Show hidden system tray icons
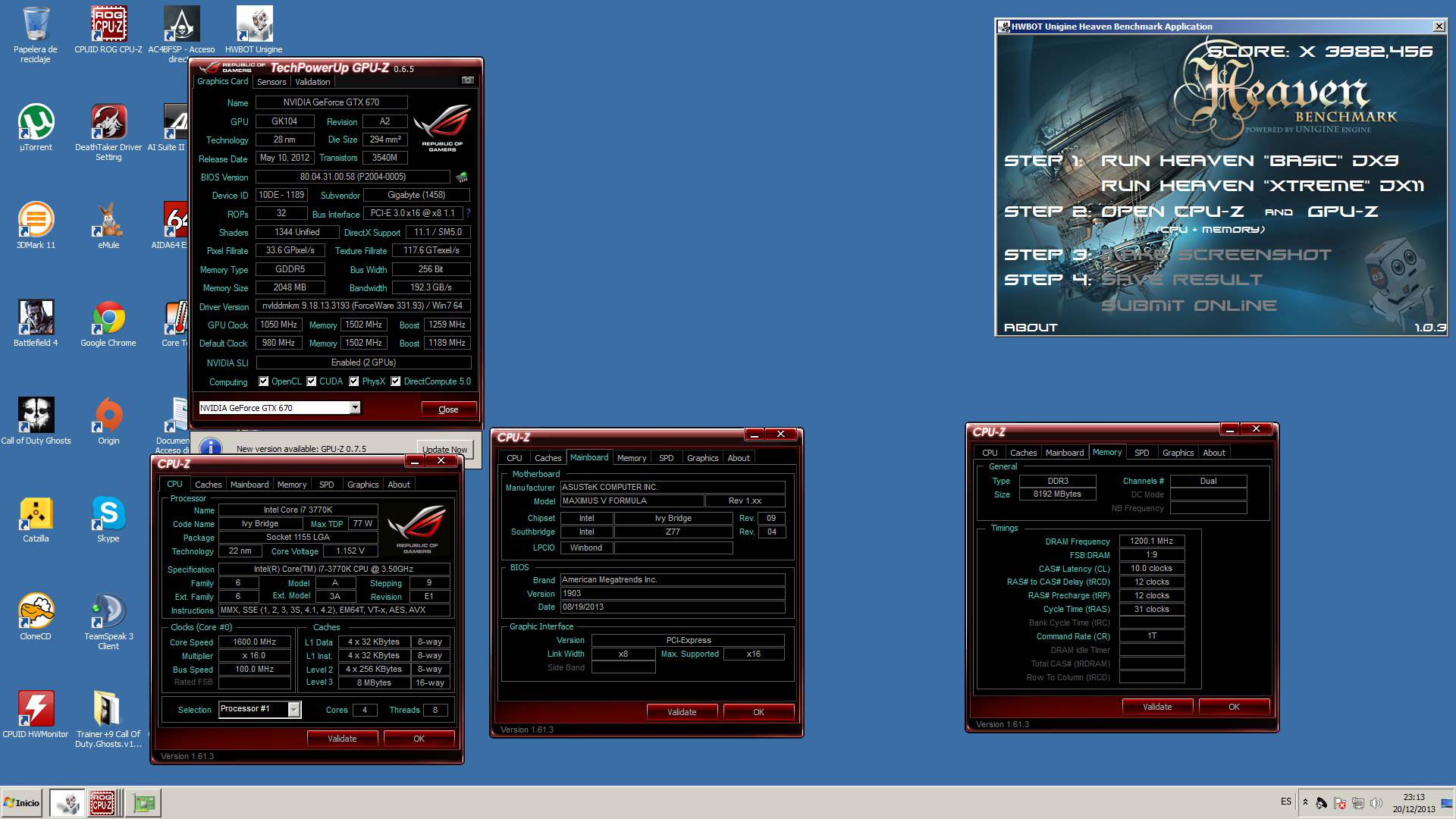This screenshot has height=819, width=1456. point(1305,802)
